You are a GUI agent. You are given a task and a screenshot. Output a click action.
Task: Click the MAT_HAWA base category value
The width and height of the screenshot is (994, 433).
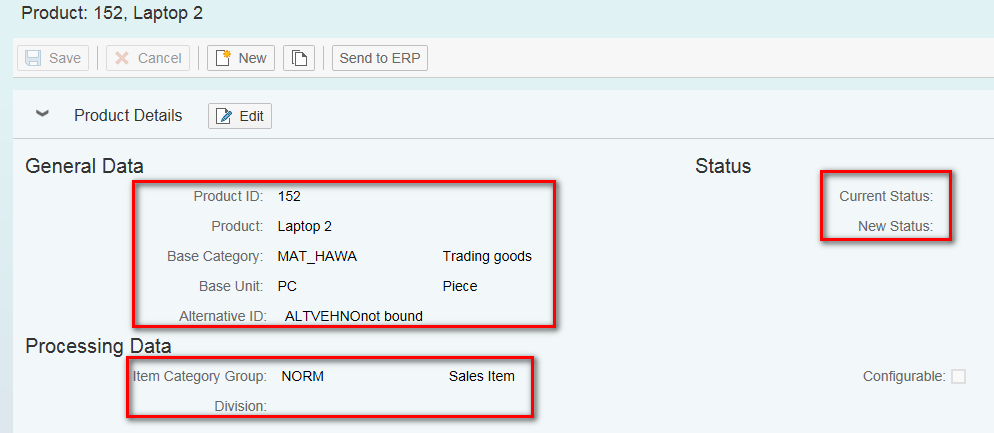318,257
